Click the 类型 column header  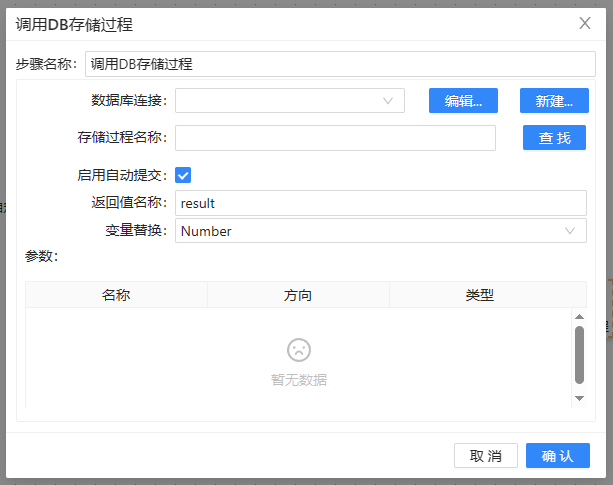(x=480, y=295)
